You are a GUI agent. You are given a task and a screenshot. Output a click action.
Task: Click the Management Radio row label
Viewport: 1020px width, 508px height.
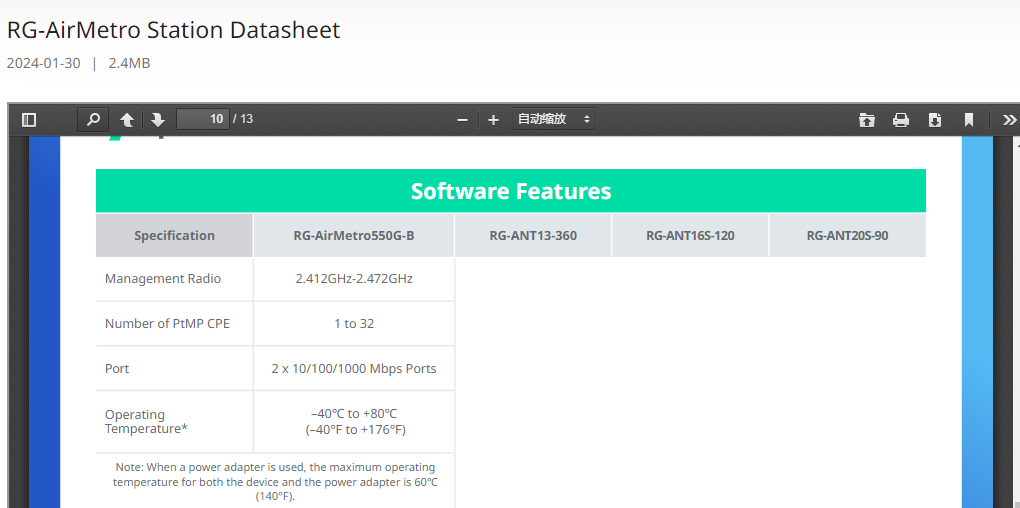click(163, 278)
